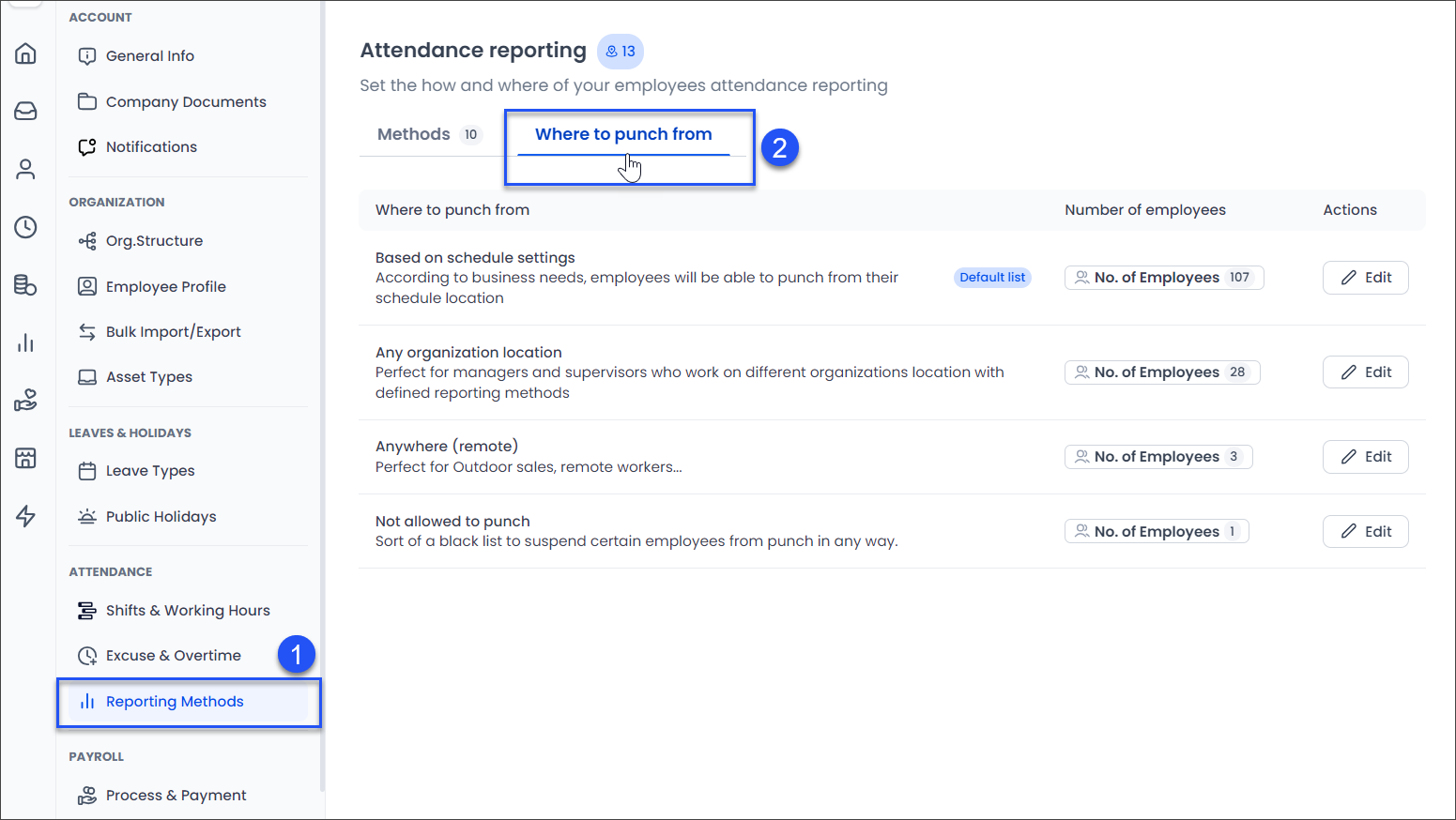Click the Default list badge

click(x=992, y=277)
